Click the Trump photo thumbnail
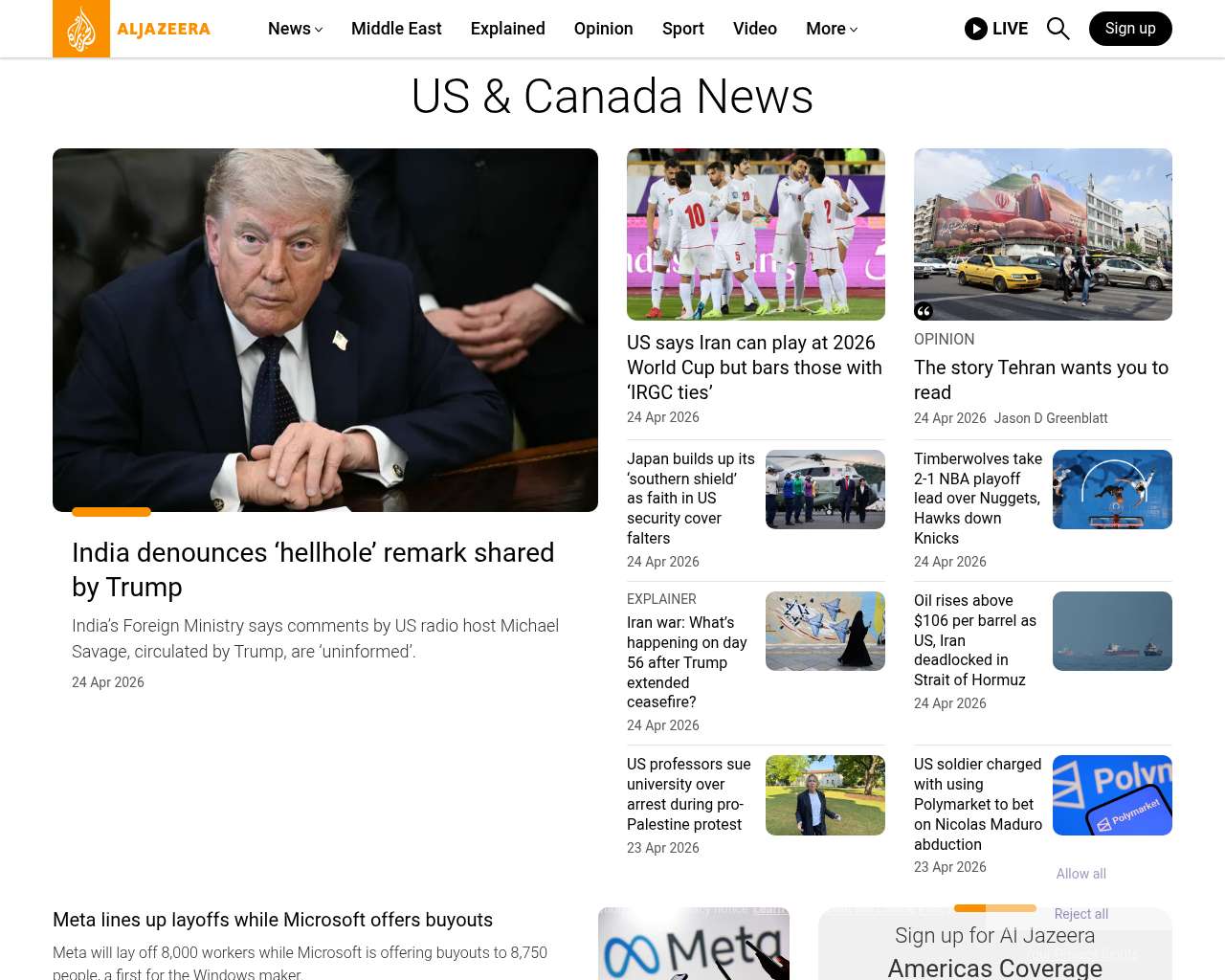 [x=325, y=330]
